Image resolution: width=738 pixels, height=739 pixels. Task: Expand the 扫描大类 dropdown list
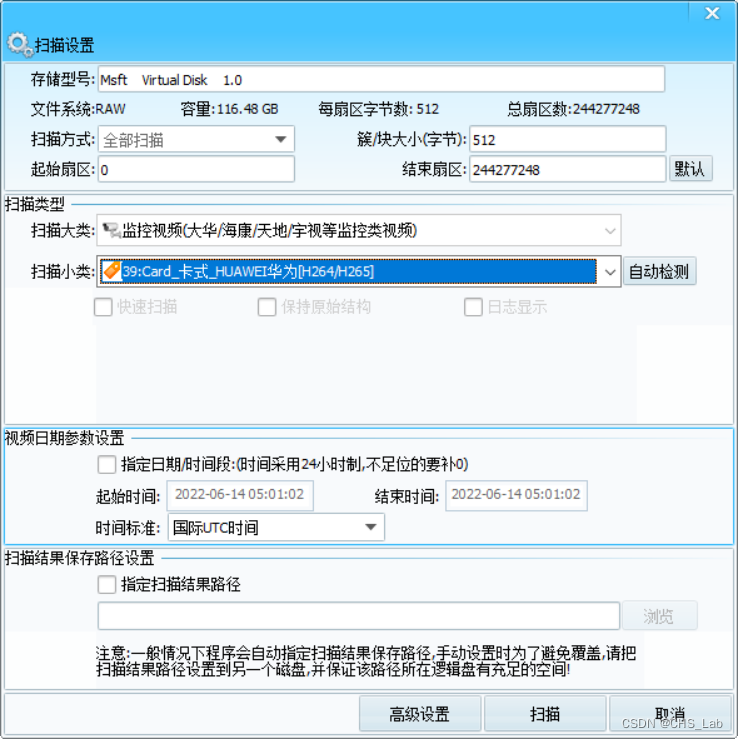click(610, 230)
